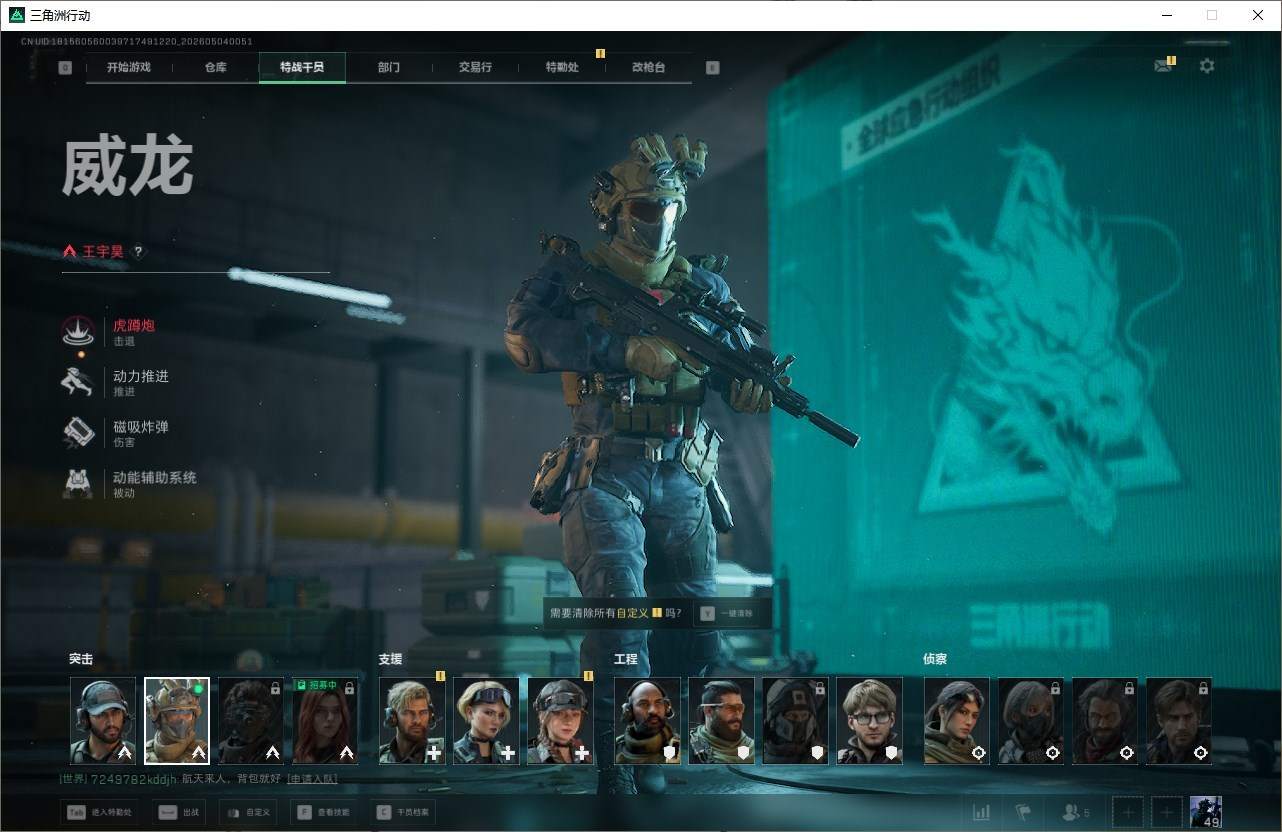Select the highlighted 威龙 helmeted operator portrait
The width and height of the screenshot is (1282, 832).
[177, 721]
